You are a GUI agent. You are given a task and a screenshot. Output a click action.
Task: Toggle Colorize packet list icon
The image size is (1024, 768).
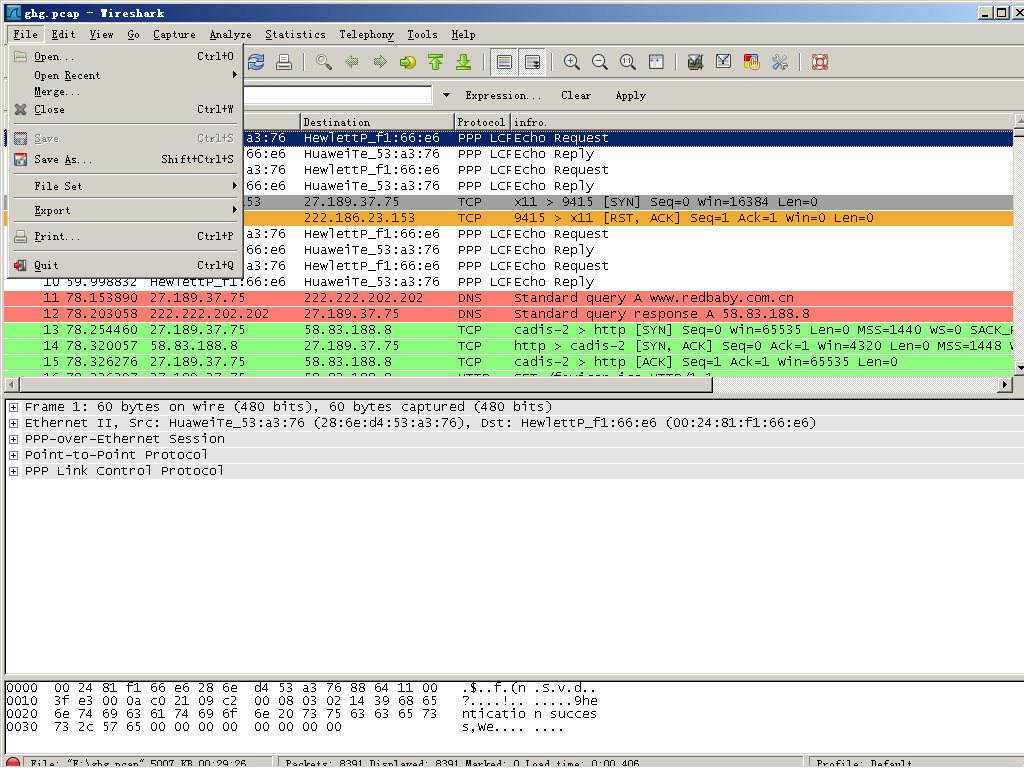504,62
